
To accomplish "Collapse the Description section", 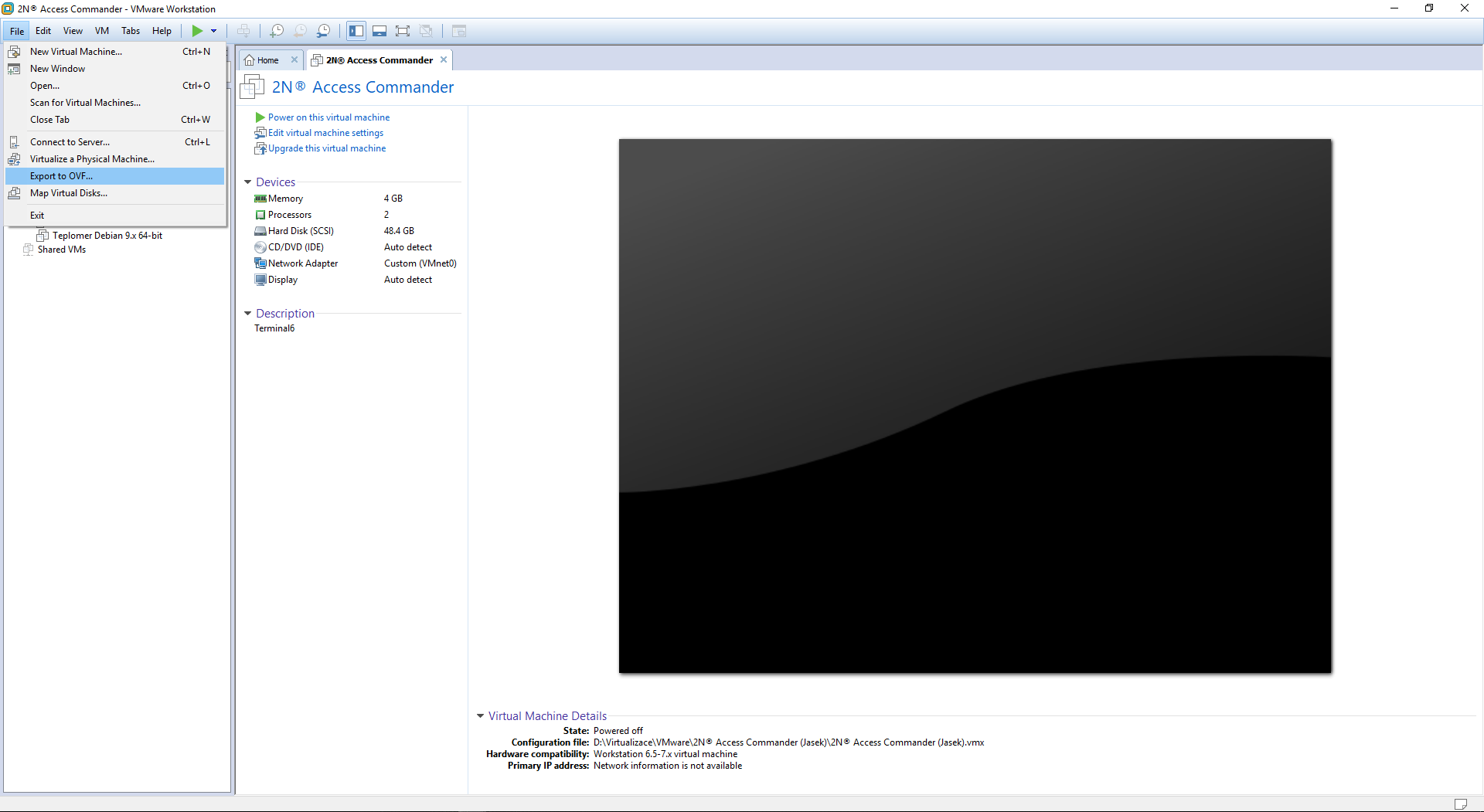I will (x=248, y=314).
